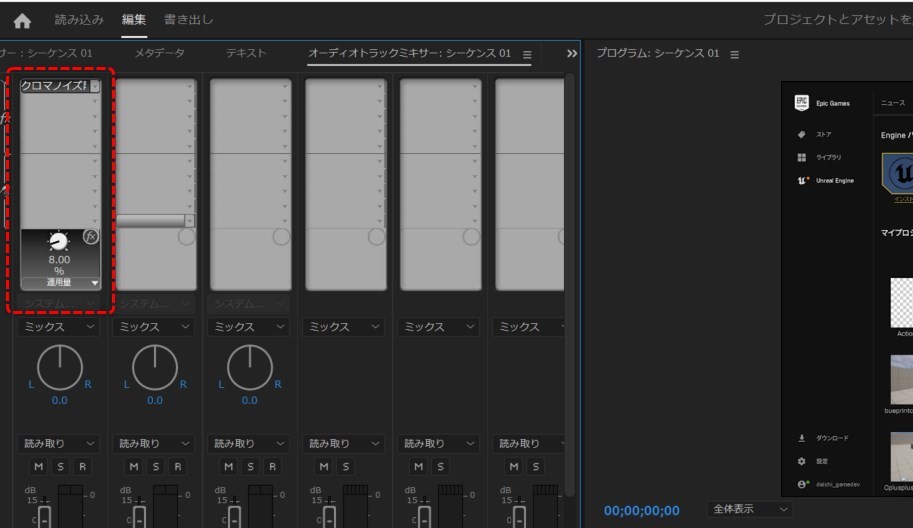The image size is (913, 528).
Task: Mute the third track with its M button
Action: click(229, 466)
